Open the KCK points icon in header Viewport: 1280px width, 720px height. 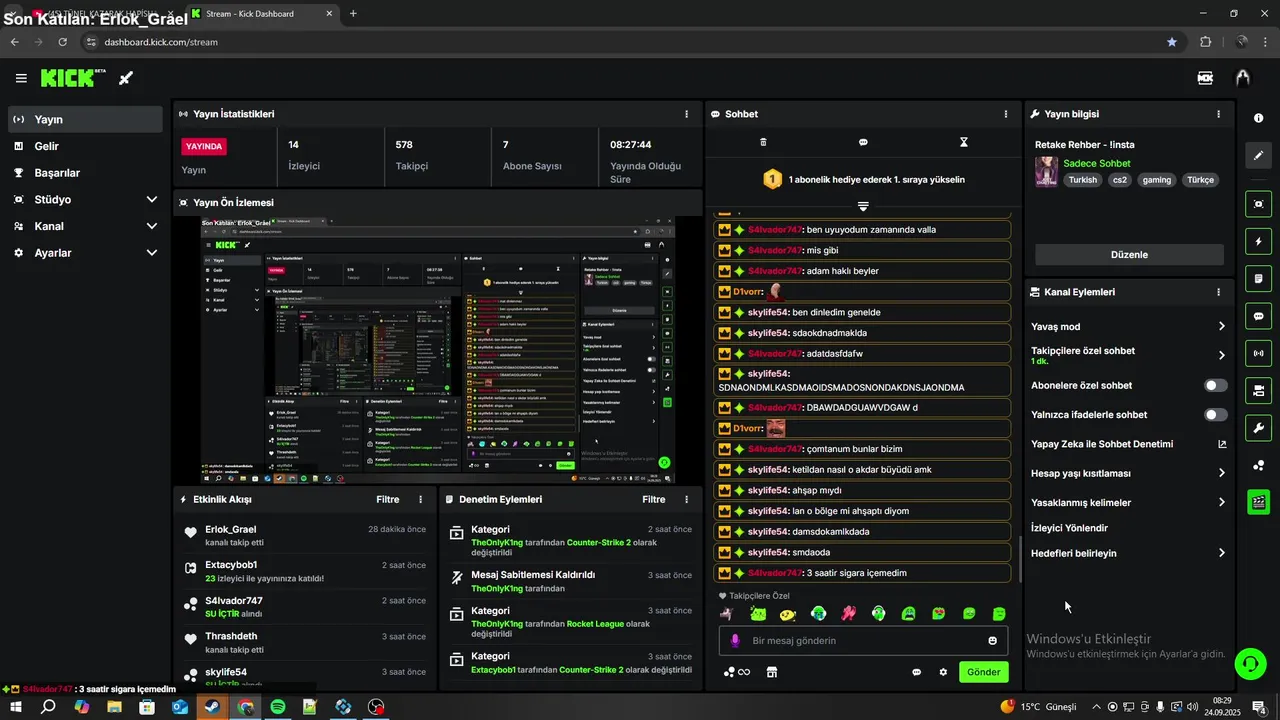(1206, 78)
